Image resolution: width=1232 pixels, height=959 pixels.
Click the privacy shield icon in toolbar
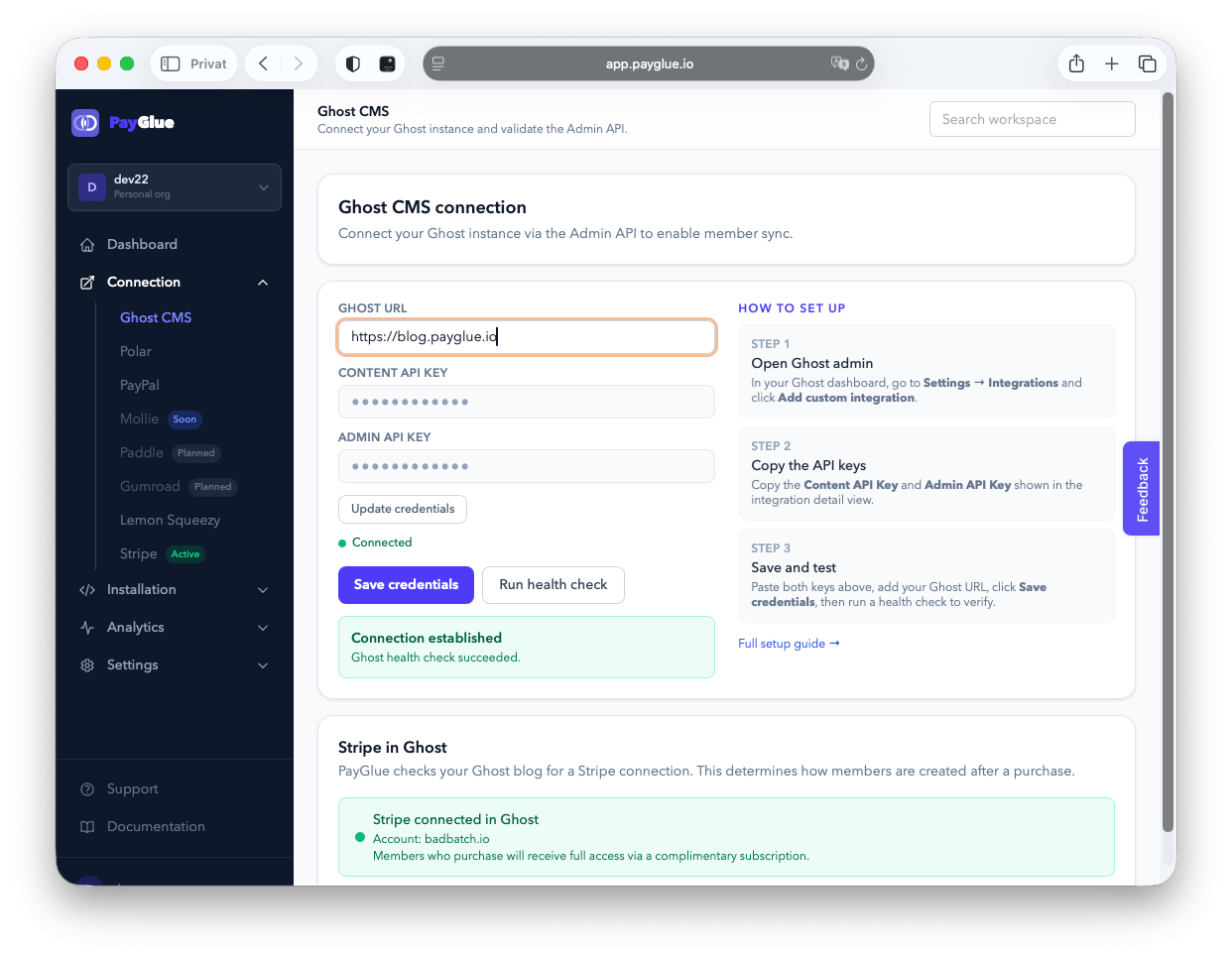coord(353,63)
